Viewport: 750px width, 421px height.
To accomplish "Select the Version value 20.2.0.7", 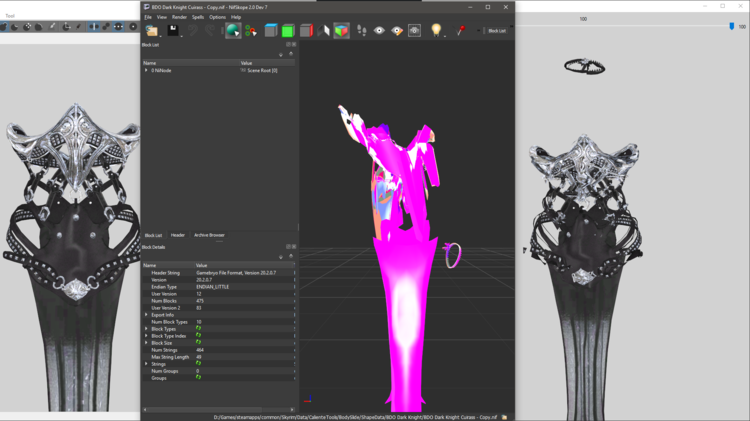I will pyautogui.click(x=204, y=280).
